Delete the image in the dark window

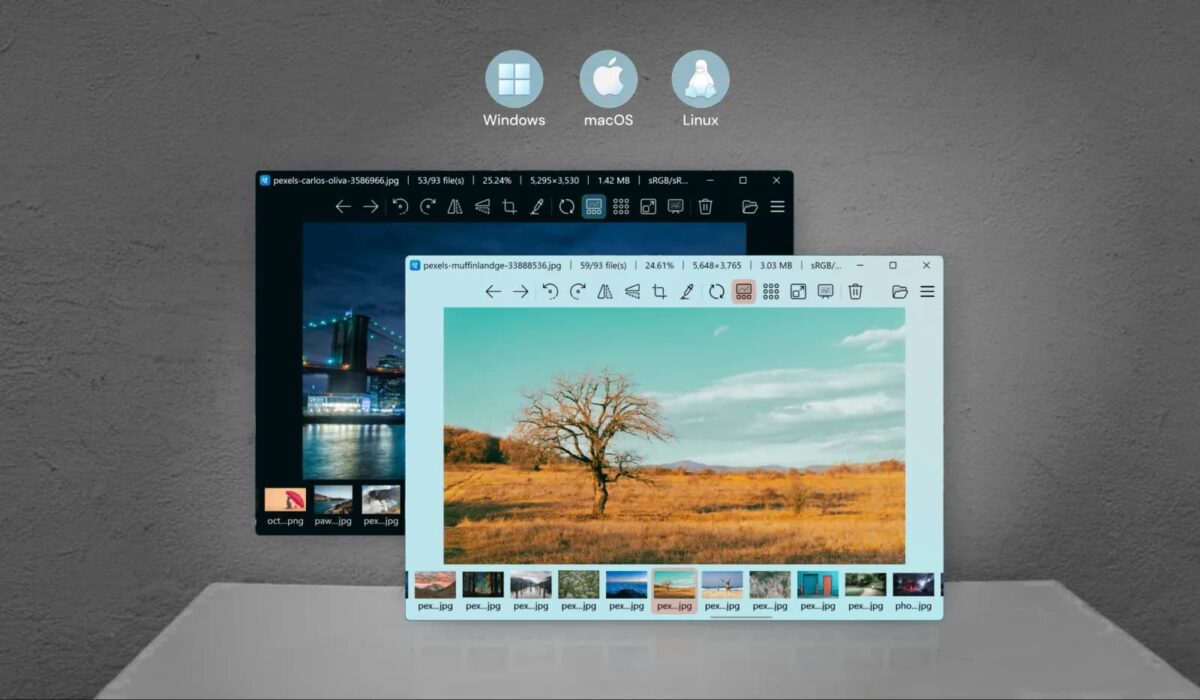[x=705, y=206]
